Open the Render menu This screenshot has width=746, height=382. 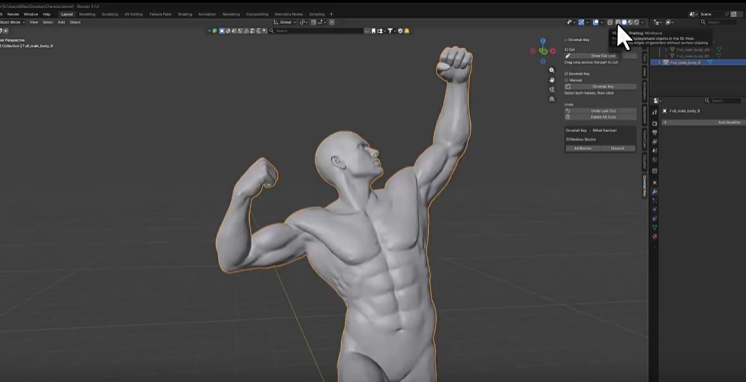coord(13,14)
